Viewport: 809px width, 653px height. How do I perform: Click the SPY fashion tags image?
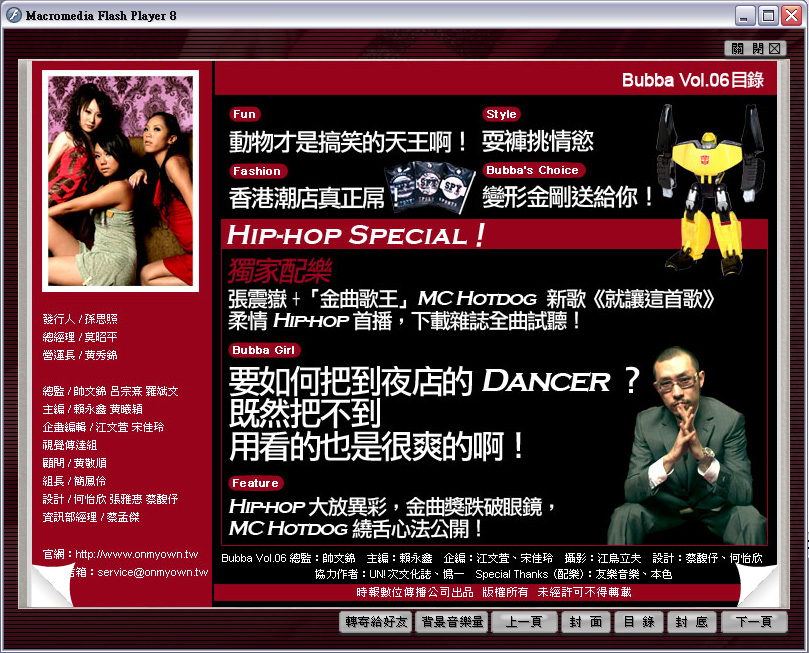tap(430, 187)
